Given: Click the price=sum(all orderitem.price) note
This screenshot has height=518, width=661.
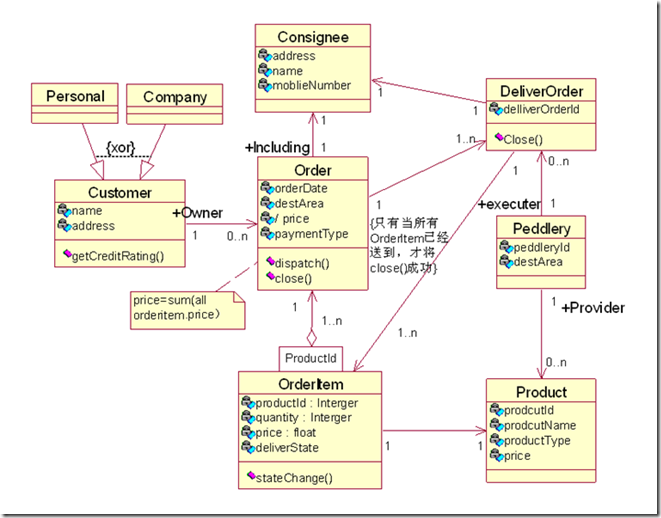Looking at the screenshot, I should (x=188, y=310).
